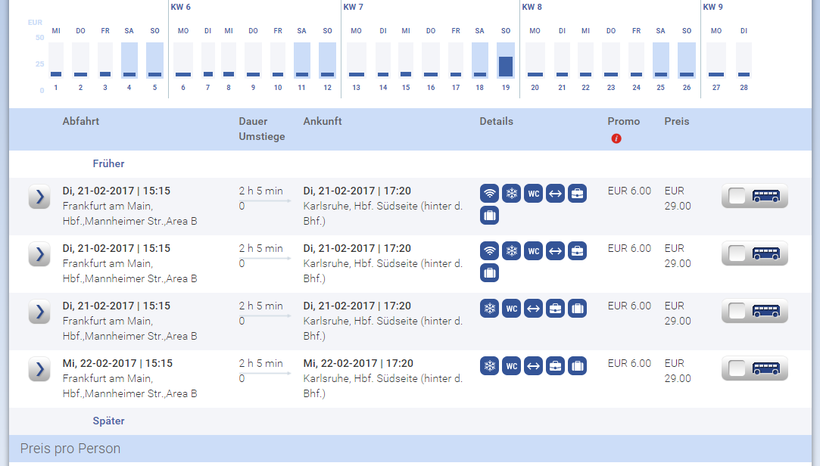Show later connections via Später
Viewport: 820px width, 466px height.
(x=108, y=421)
